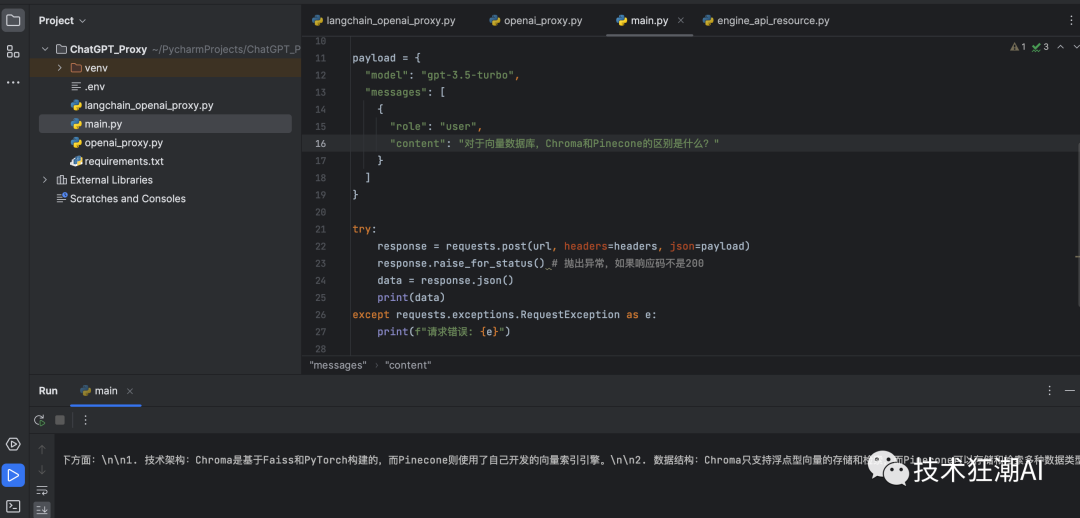1080x518 pixels.
Task: Select requirements.txt in project tree
Action: point(123,161)
